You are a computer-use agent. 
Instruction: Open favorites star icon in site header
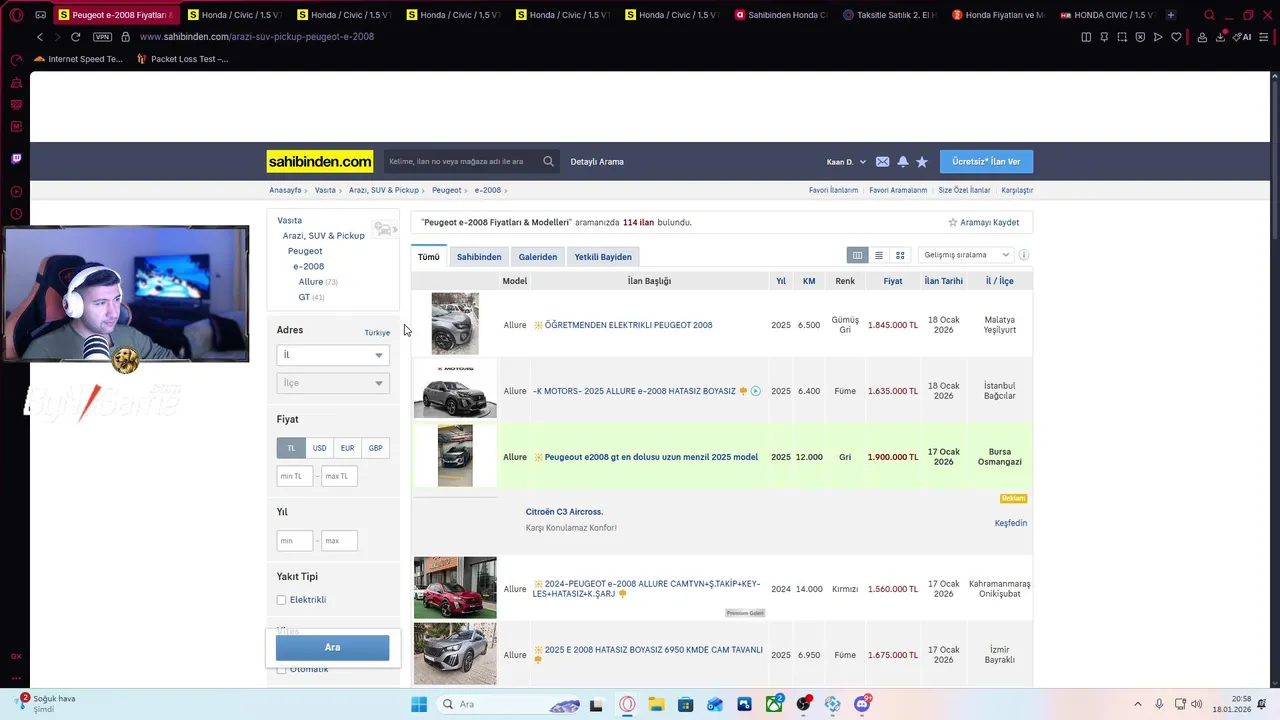tap(922, 162)
